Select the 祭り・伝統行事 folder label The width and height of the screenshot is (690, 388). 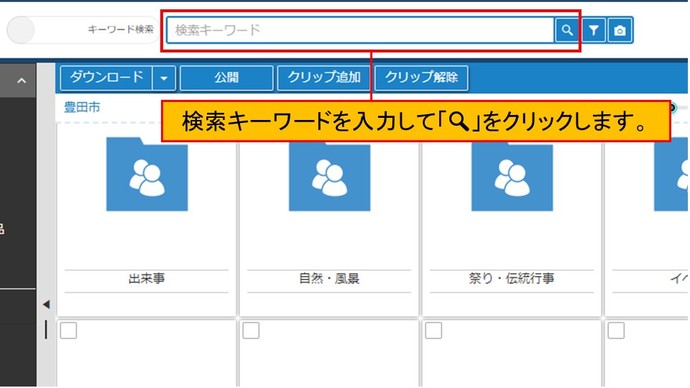[x=512, y=278]
